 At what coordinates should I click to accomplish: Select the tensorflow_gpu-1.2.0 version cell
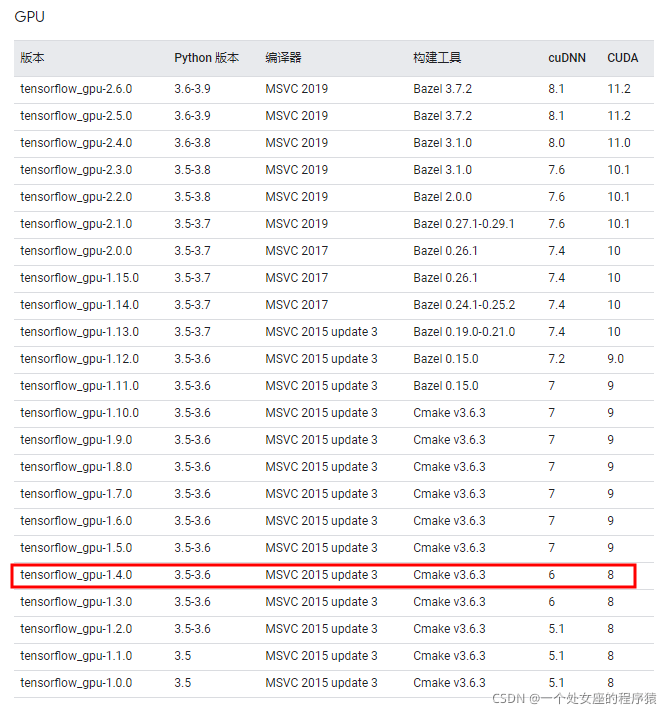click(76, 629)
